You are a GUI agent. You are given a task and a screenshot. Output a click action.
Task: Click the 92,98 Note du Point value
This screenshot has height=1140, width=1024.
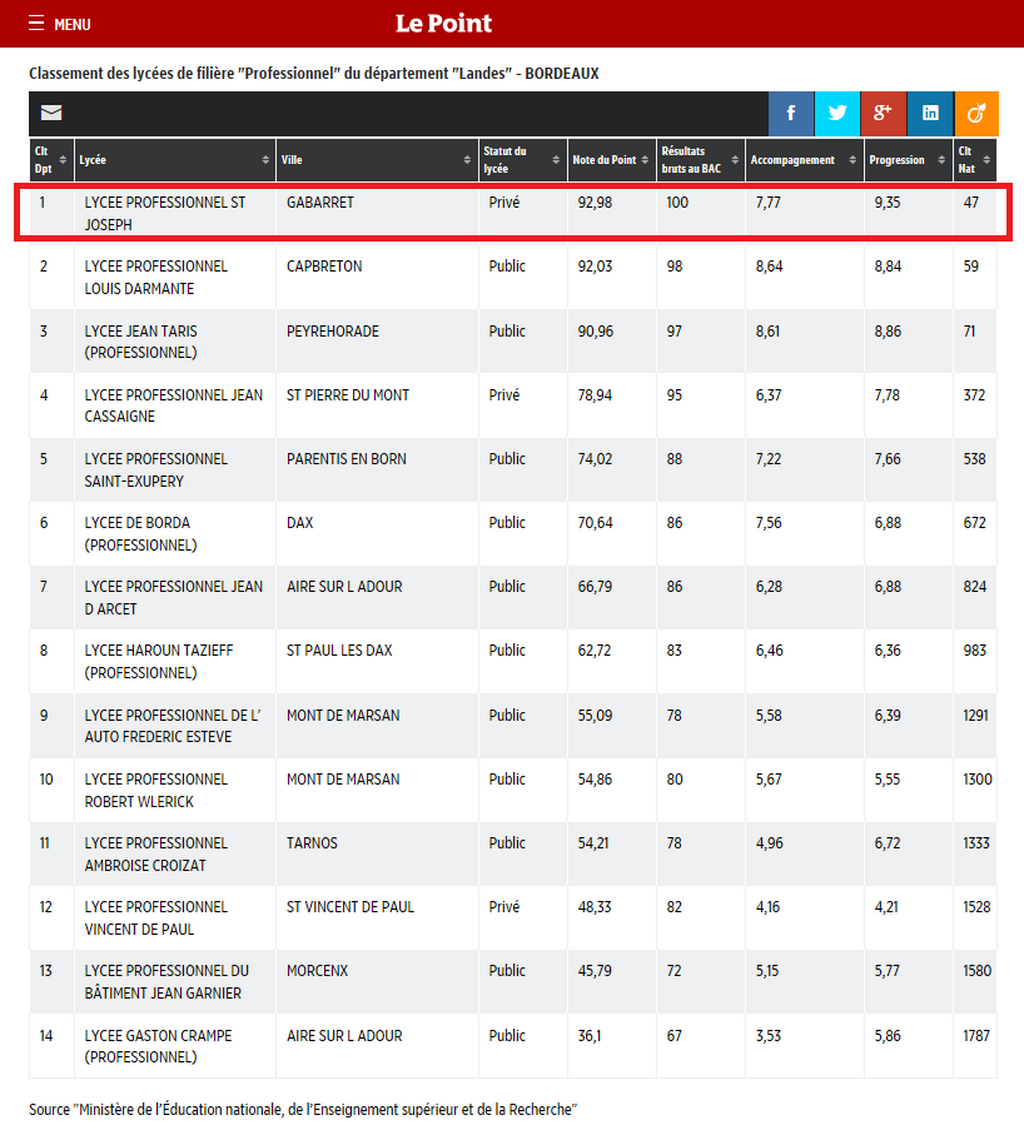(x=595, y=203)
